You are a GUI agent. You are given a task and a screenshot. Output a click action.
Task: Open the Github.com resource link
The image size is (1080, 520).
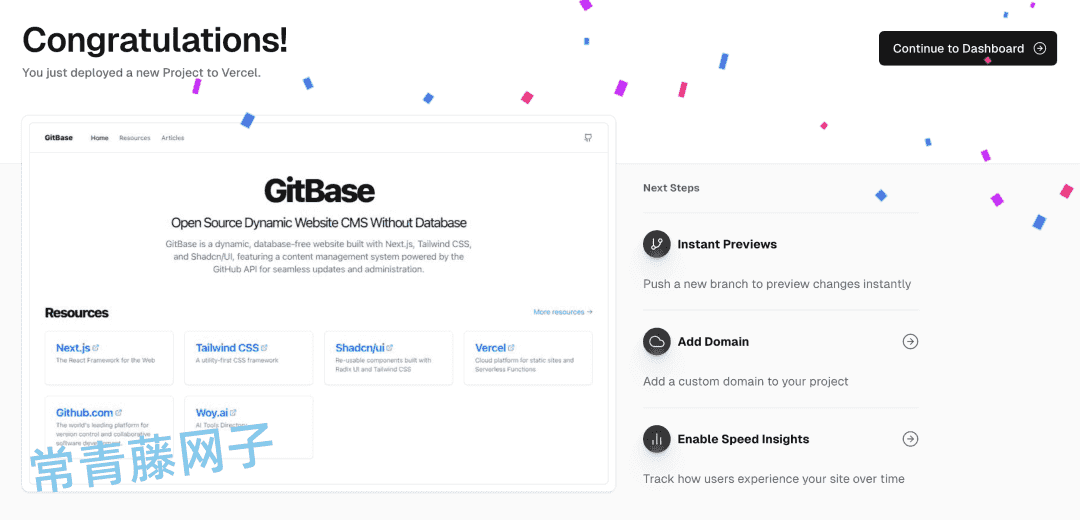coord(85,413)
